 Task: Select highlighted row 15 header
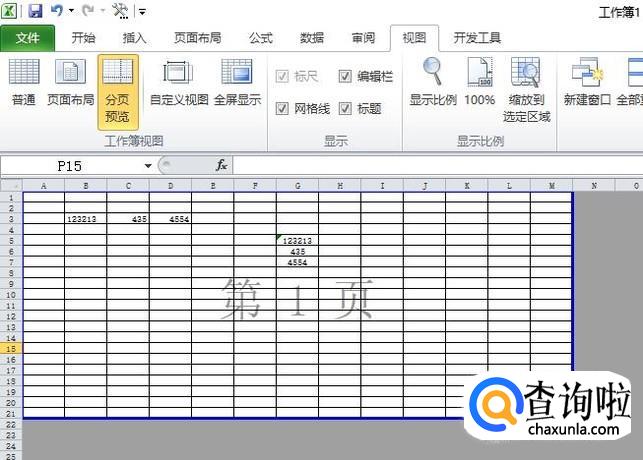(x=11, y=349)
